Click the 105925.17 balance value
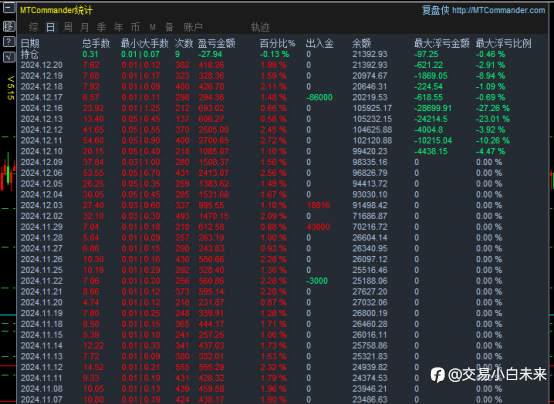 click(x=372, y=108)
